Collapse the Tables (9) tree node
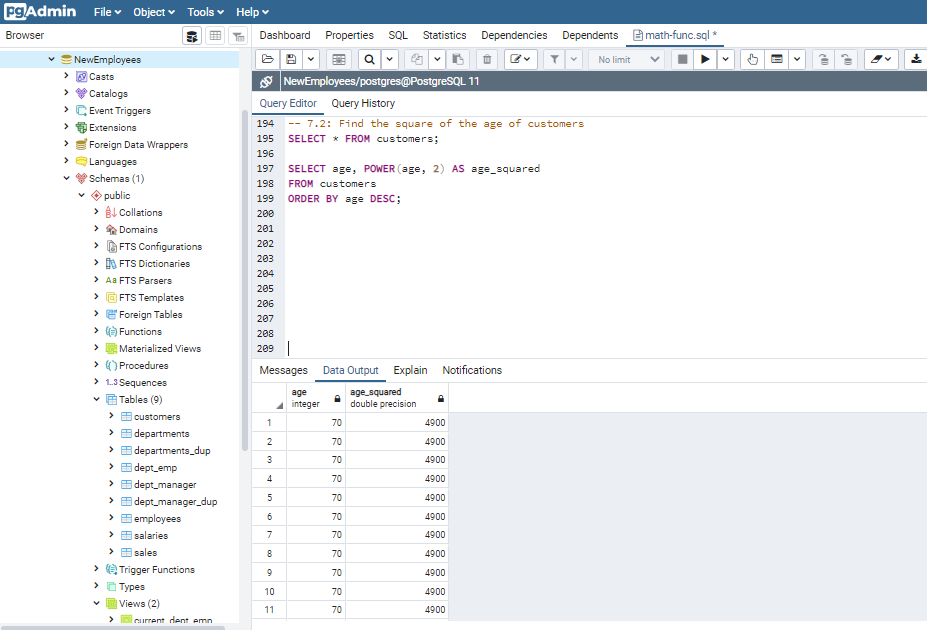Image resolution: width=927 pixels, height=630 pixels. [x=96, y=399]
